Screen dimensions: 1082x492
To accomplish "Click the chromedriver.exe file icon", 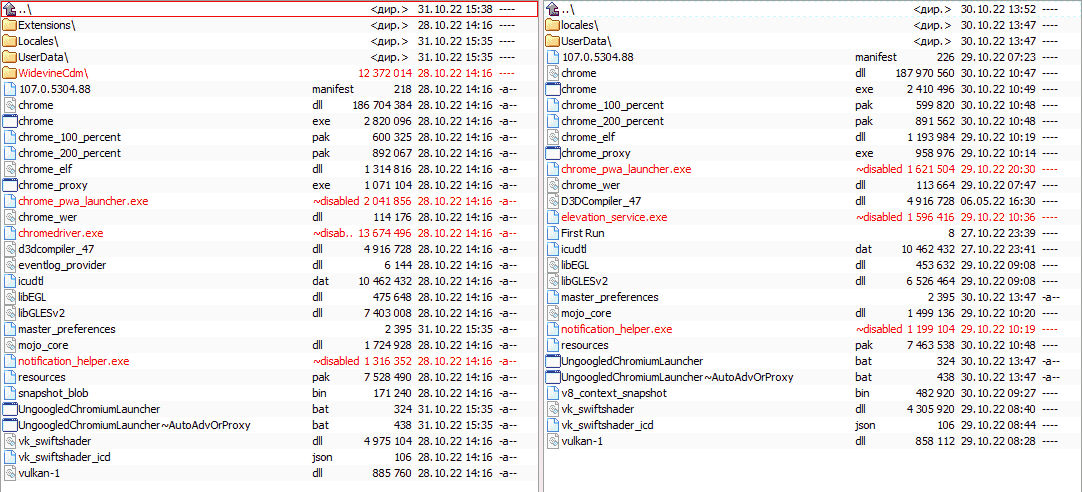I will [x=10, y=233].
